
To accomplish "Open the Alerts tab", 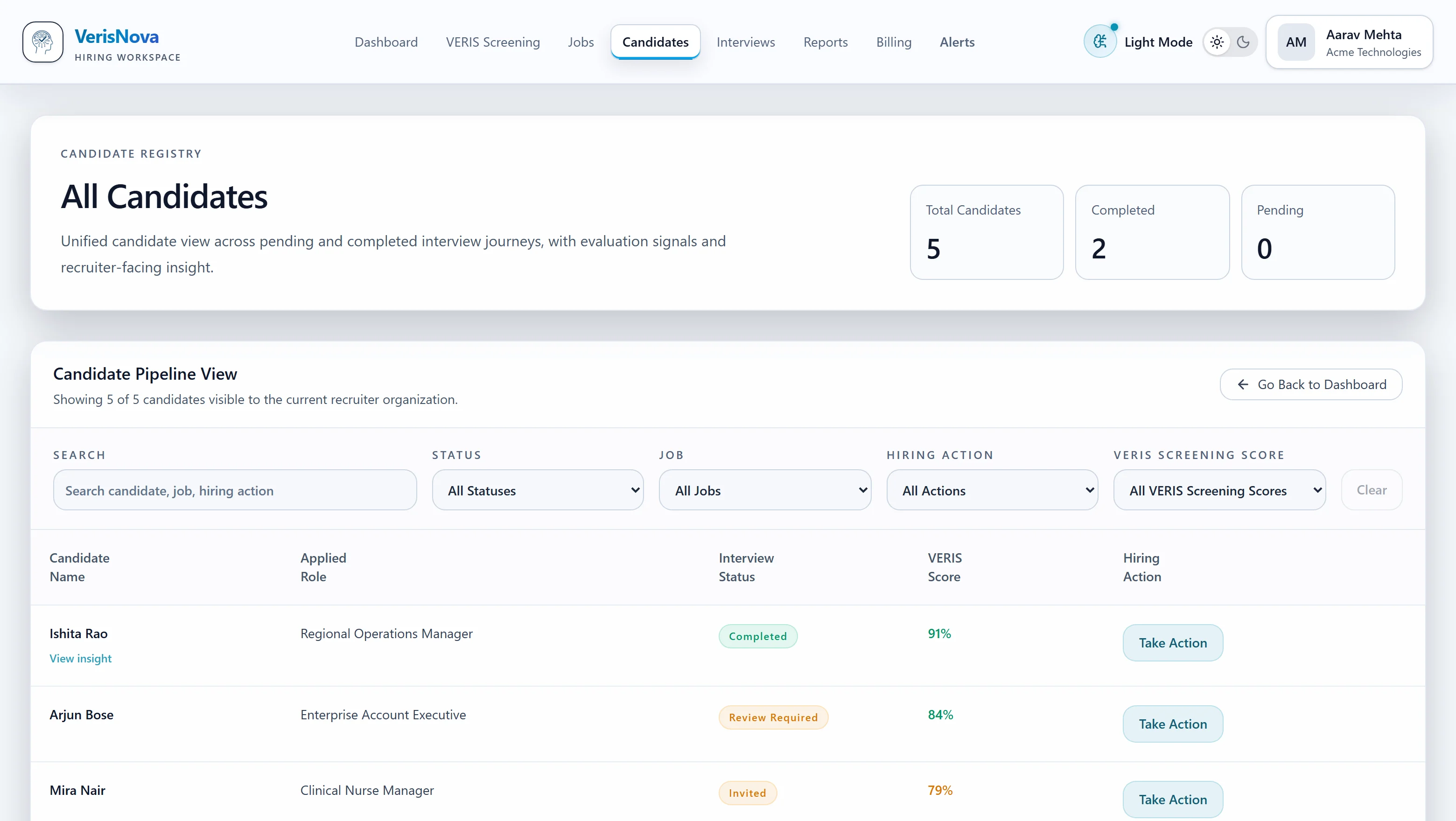I will (957, 42).
